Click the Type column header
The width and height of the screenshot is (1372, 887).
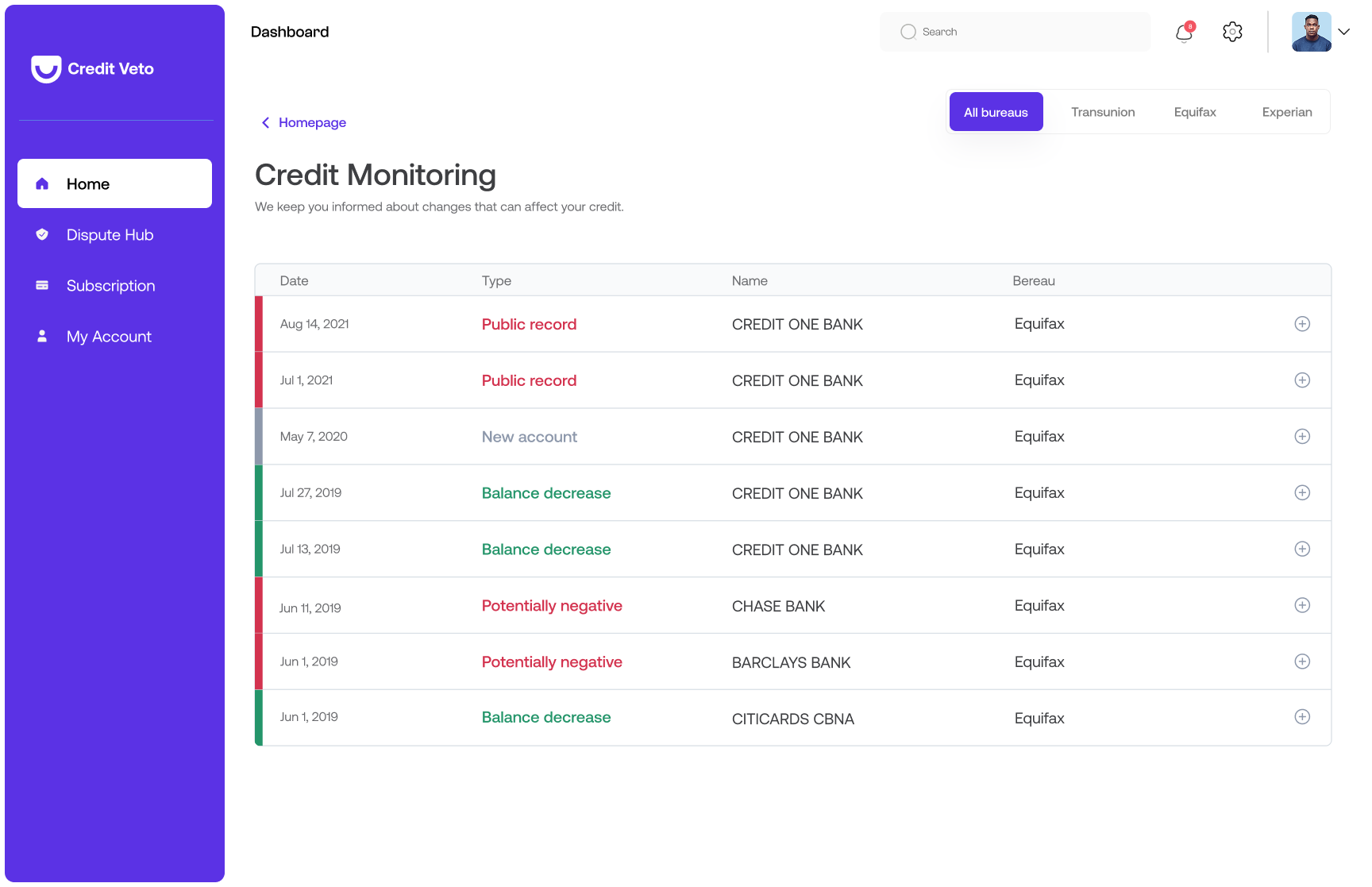point(496,281)
